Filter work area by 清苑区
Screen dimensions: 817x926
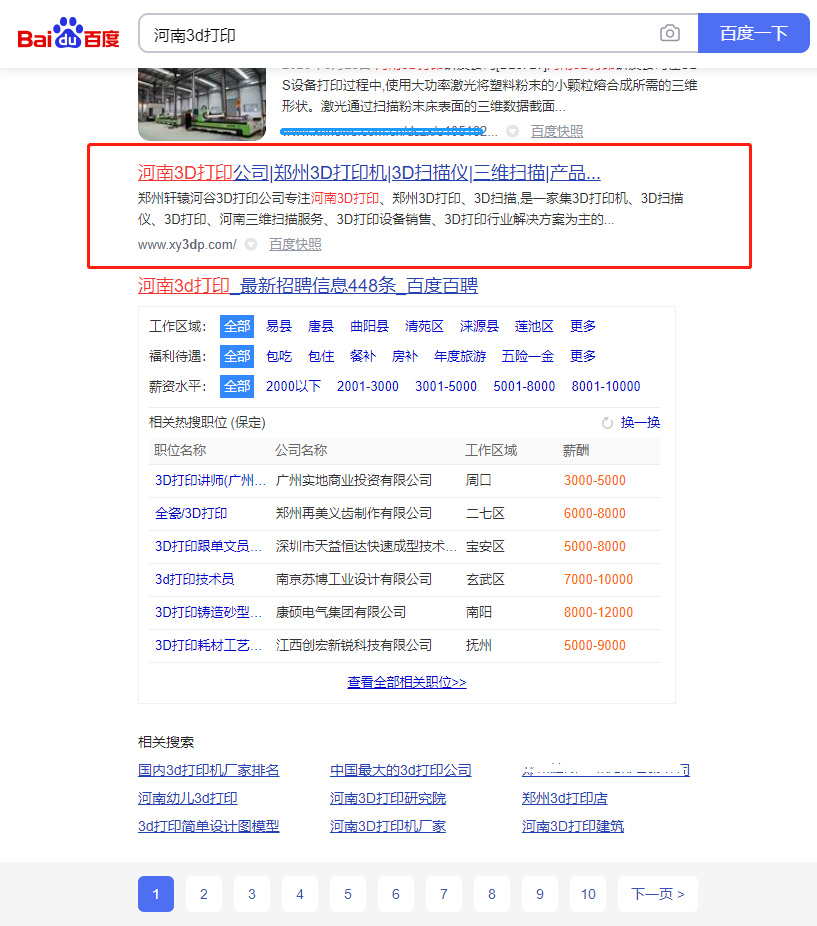tap(424, 326)
